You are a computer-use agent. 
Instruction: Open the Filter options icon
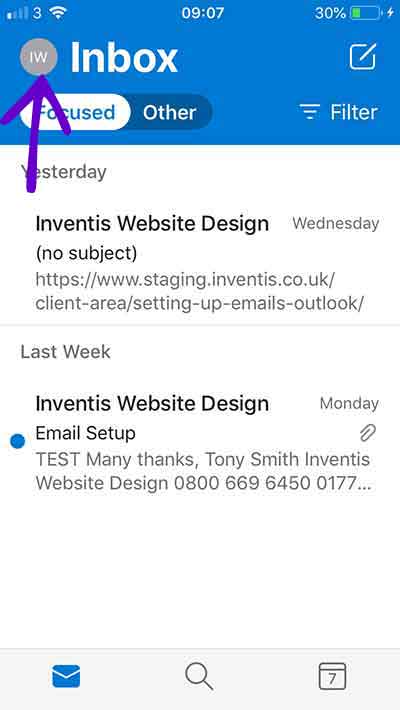pos(310,112)
